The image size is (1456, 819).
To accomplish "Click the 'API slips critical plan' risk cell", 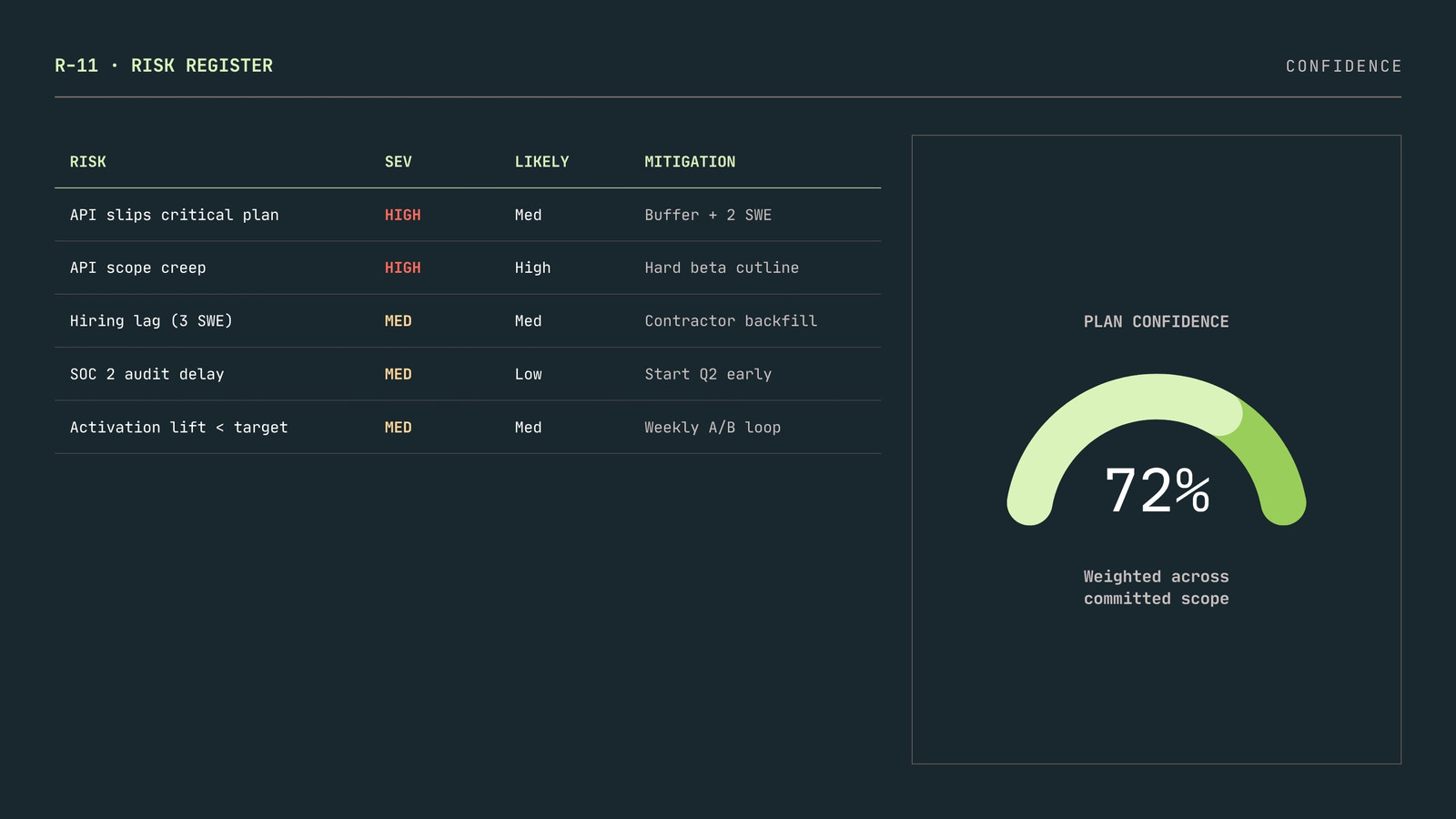I will click(175, 215).
